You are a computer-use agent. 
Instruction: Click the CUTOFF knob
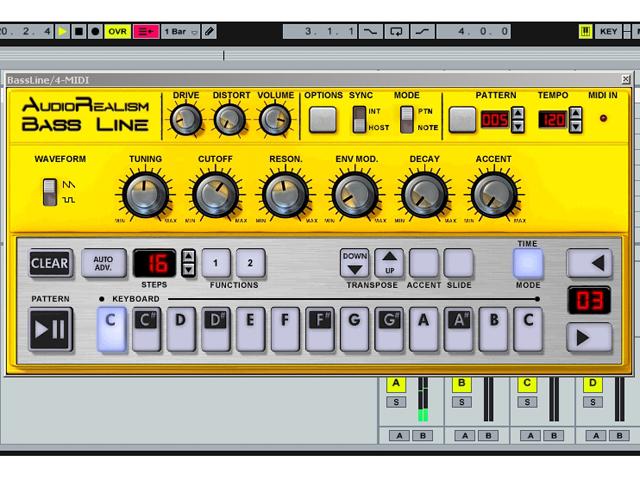pos(216,195)
